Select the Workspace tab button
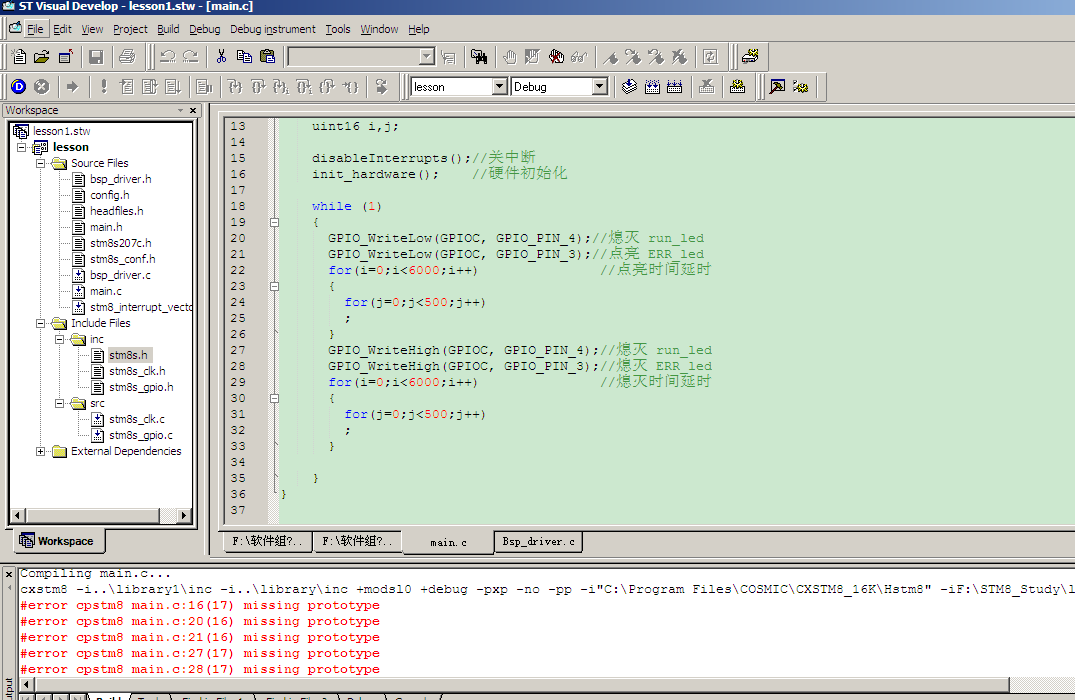This screenshot has width=1075, height=700. pos(58,541)
